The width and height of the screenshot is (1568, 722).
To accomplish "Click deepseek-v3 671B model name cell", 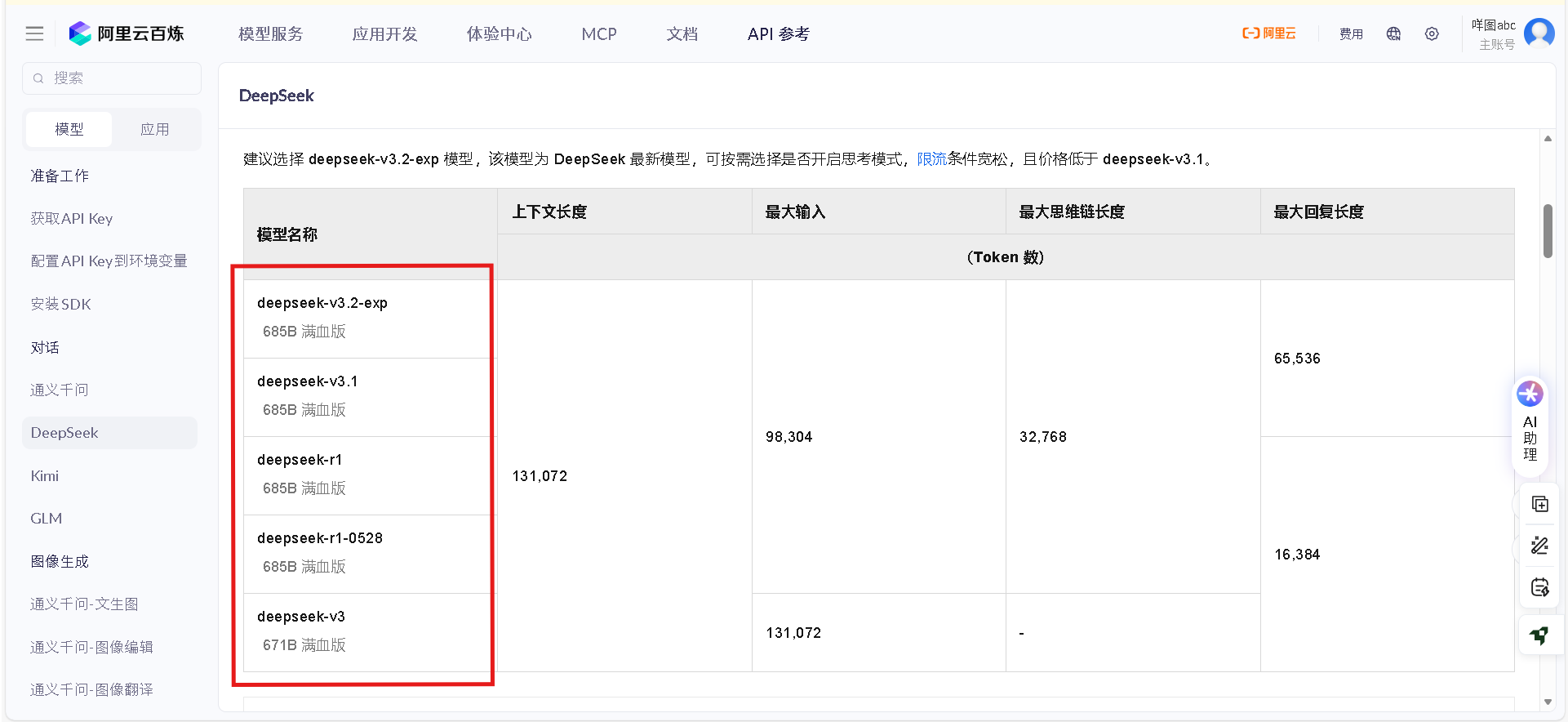I will coord(371,632).
